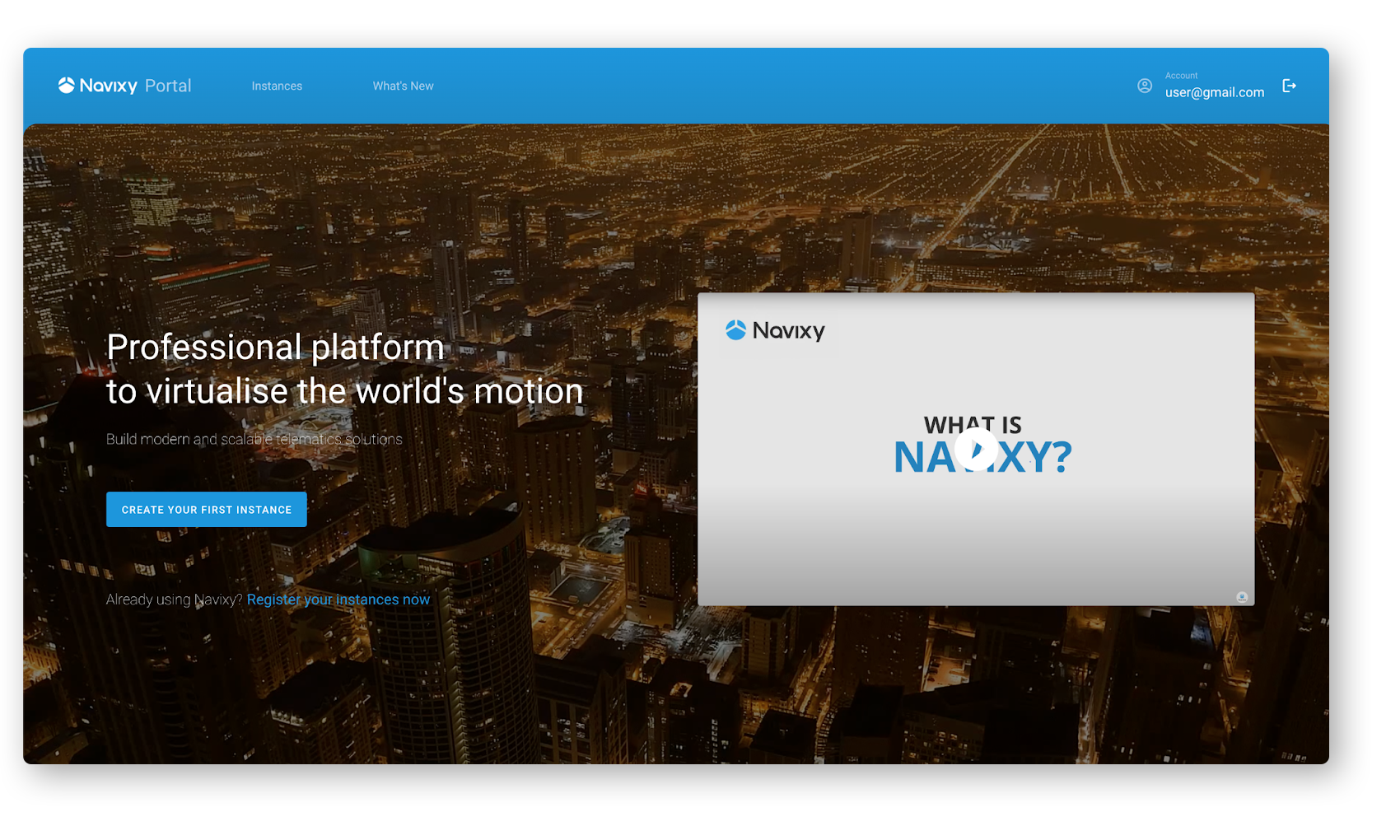Click the Navixy logo inside the video
Screen dimensions: 1400x840
pyautogui.click(x=775, y=330)
